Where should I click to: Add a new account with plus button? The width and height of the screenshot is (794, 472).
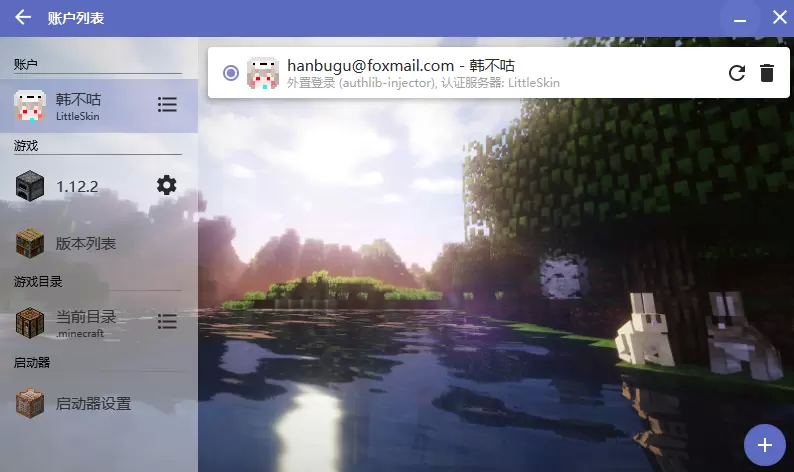pos(765,445)
